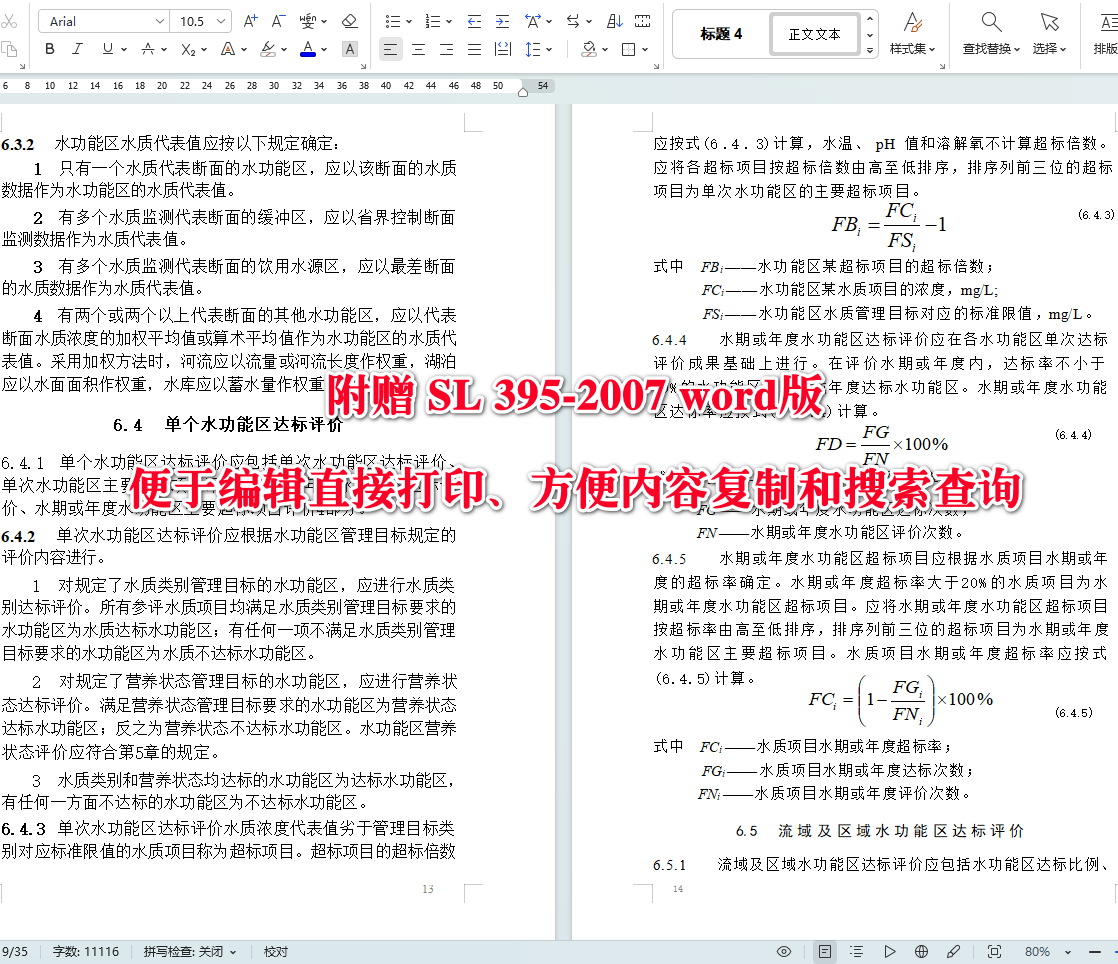1118x964 pixels.
Task: Select the Format Painter icon
Action: coord(11,50)
